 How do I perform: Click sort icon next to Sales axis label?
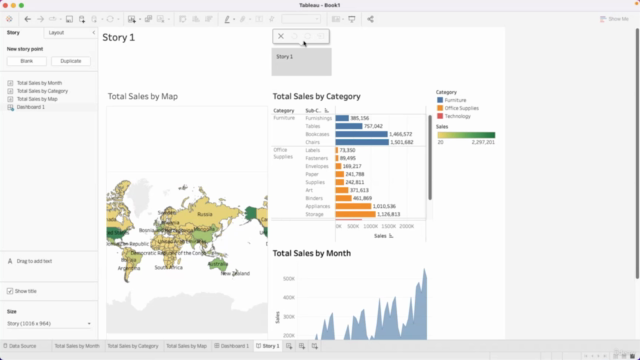point(391,236)
